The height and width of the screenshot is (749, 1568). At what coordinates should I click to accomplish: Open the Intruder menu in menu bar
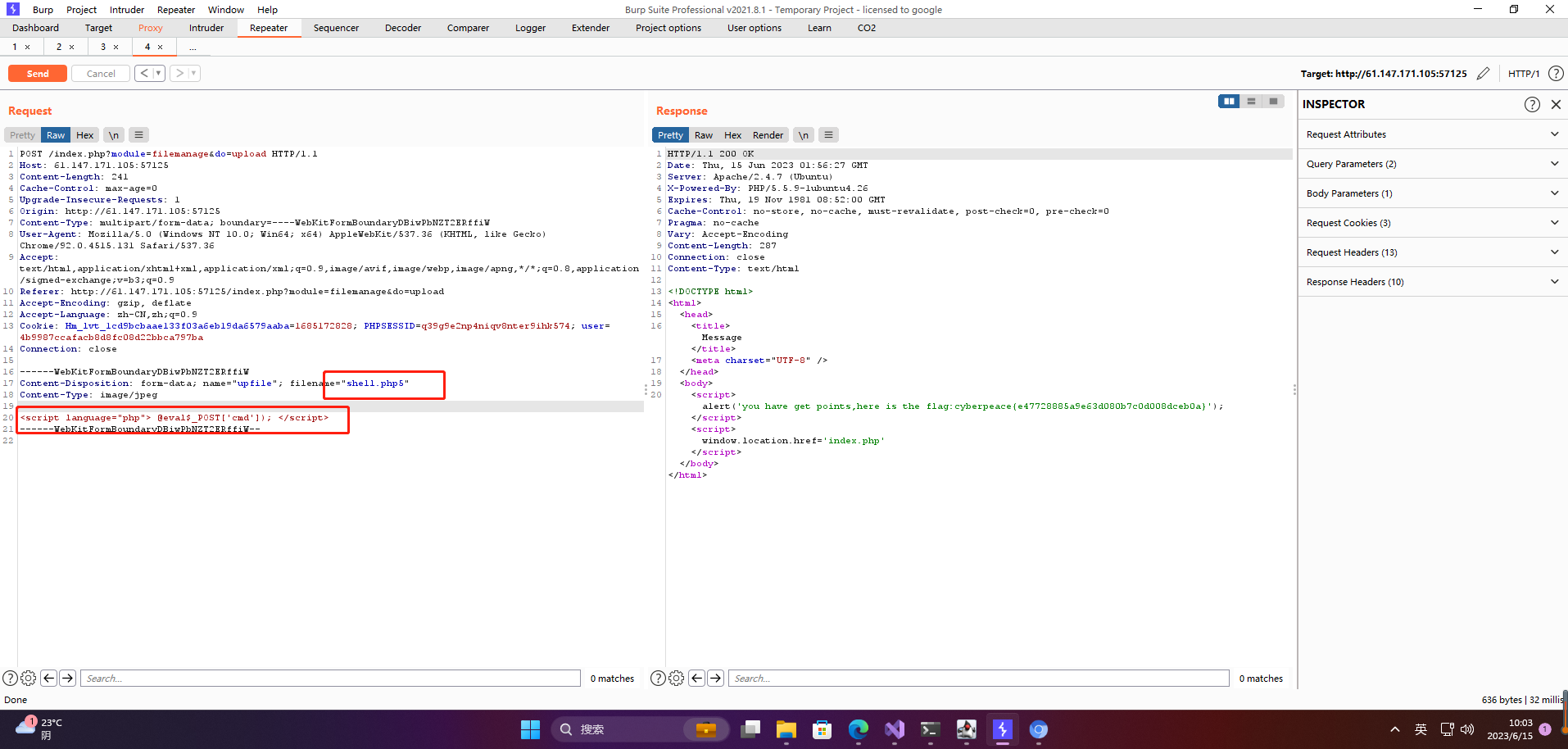[127, 10]
